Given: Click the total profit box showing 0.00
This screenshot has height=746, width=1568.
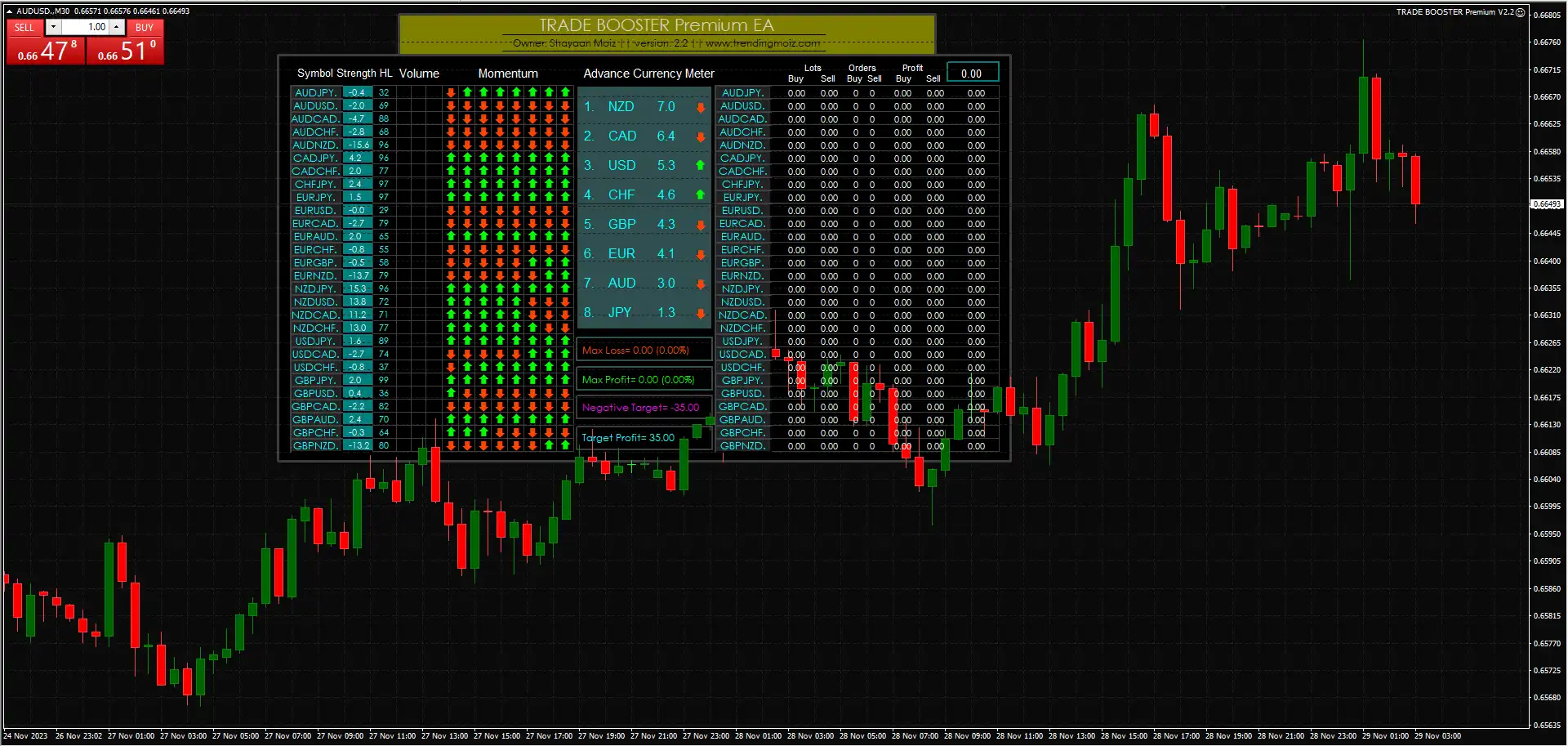Looking at the screenshot, I should point(972,73).
